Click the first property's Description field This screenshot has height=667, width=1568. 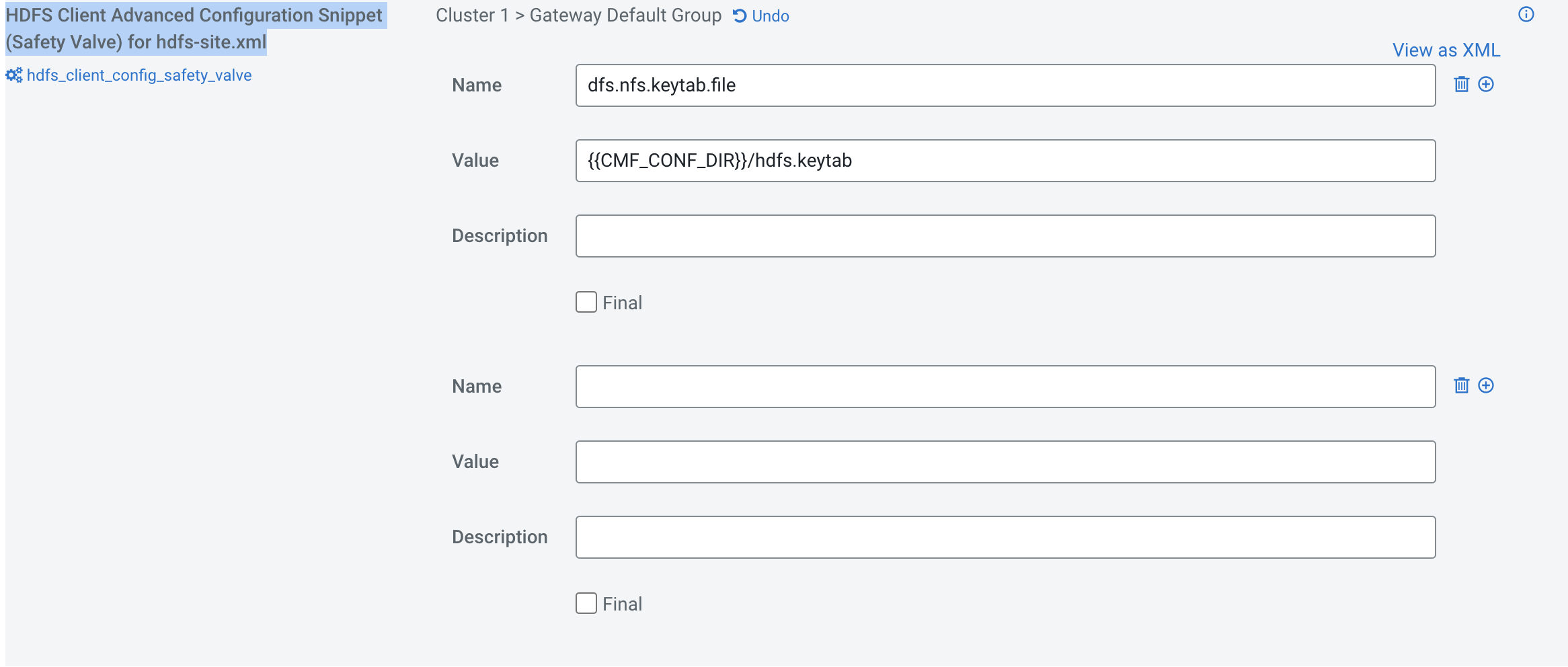tap(1005, 236)
